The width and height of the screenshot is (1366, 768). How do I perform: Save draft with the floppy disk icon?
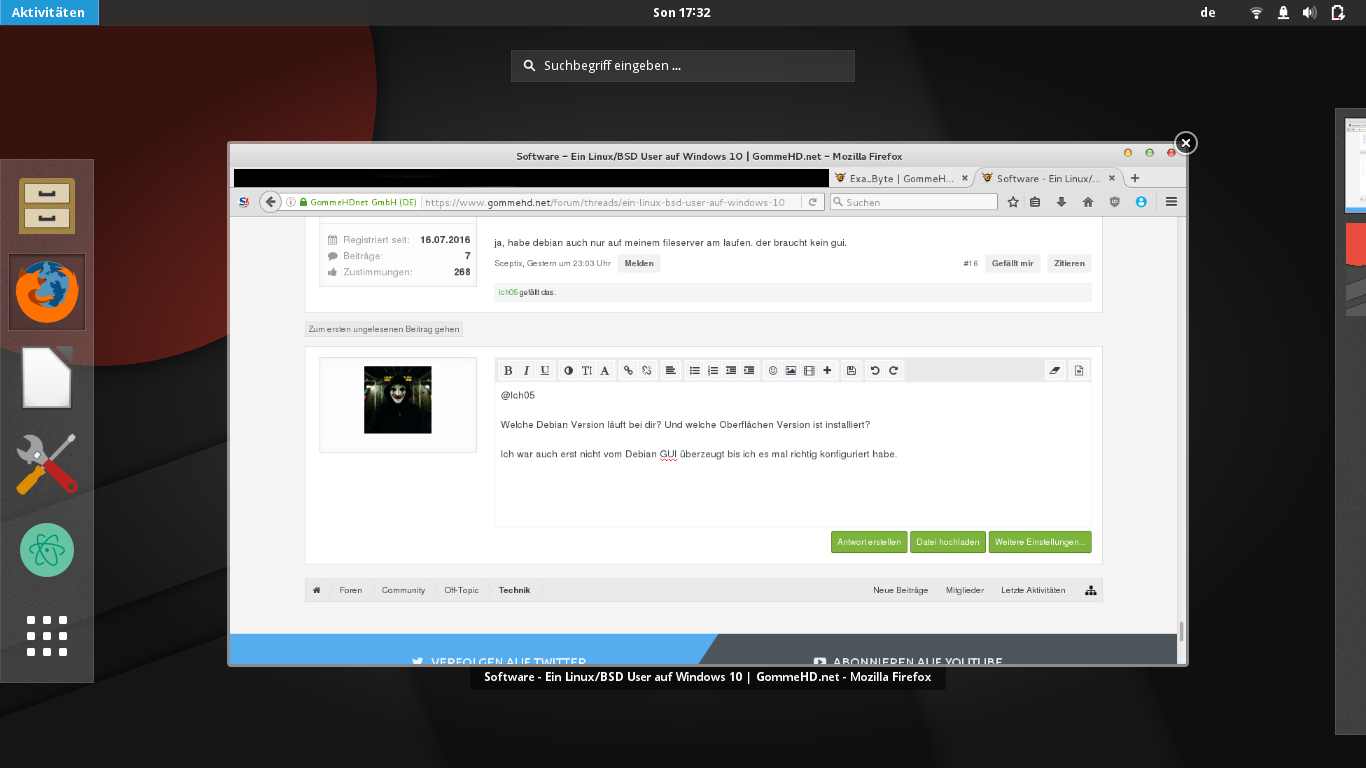851,371
